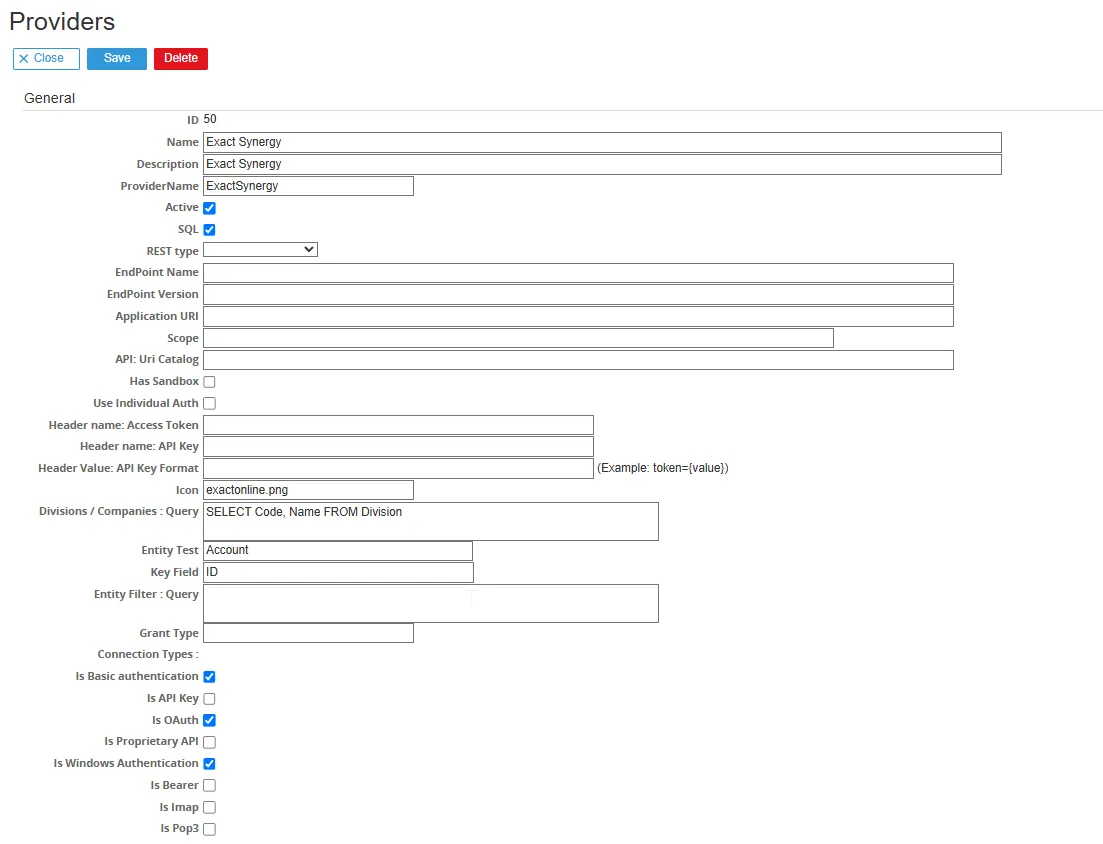The height and width of the screenshot is (844, 1103).
Task: Tick the Is Proprietary API checkbox
Action: (210, 742)
